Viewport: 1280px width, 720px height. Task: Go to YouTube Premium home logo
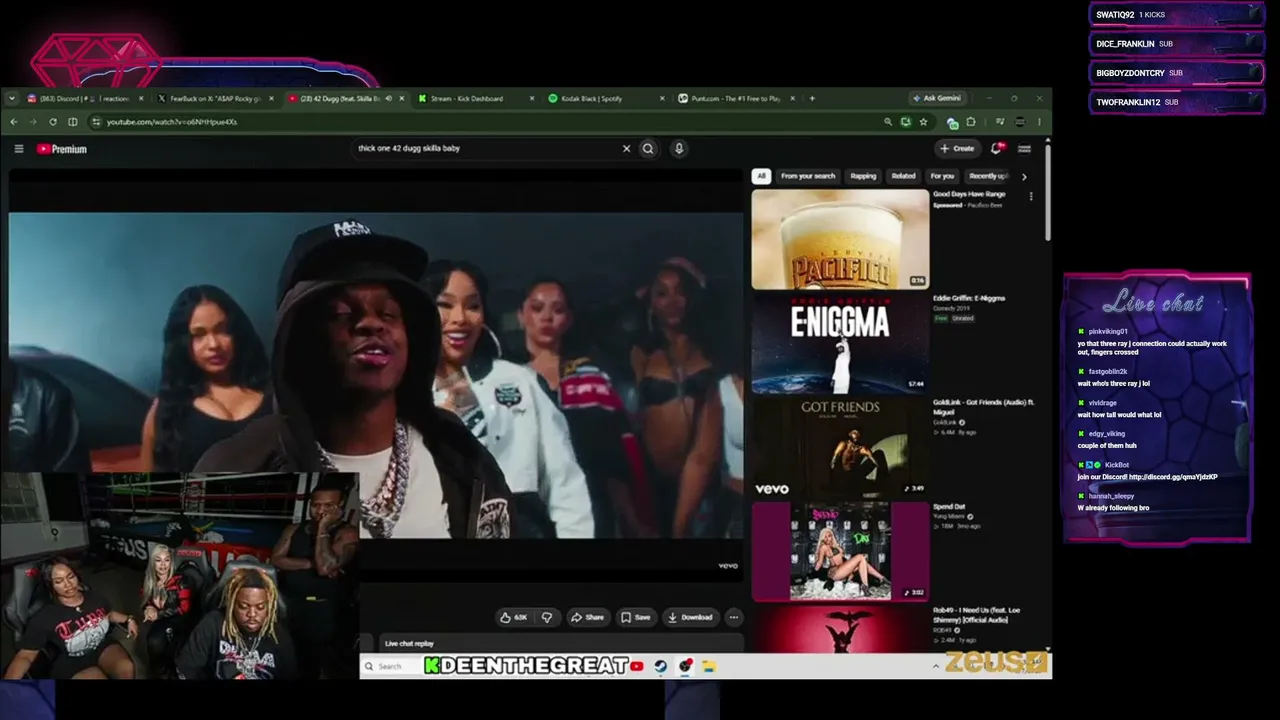coord(62,149)
